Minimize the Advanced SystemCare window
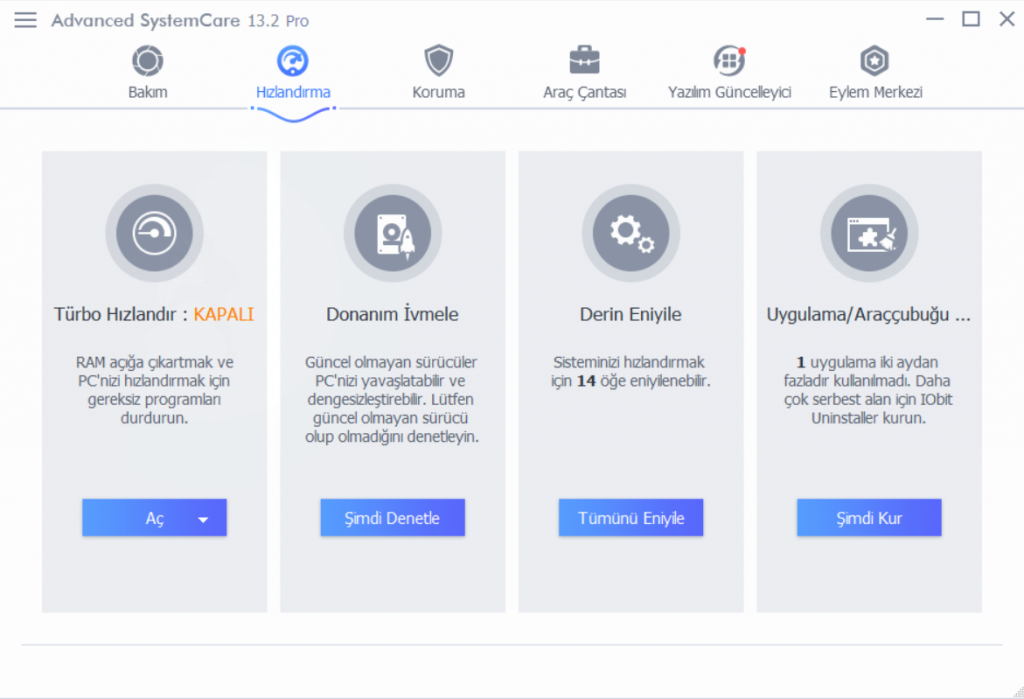 [935, 19]
